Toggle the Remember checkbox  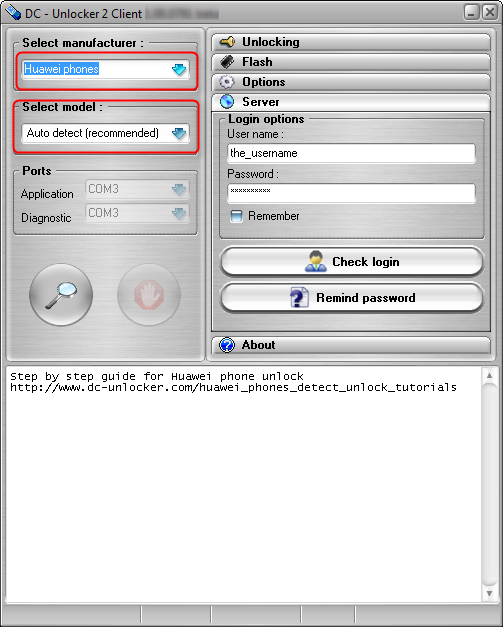pyautogui.click(x=236, y=216)
